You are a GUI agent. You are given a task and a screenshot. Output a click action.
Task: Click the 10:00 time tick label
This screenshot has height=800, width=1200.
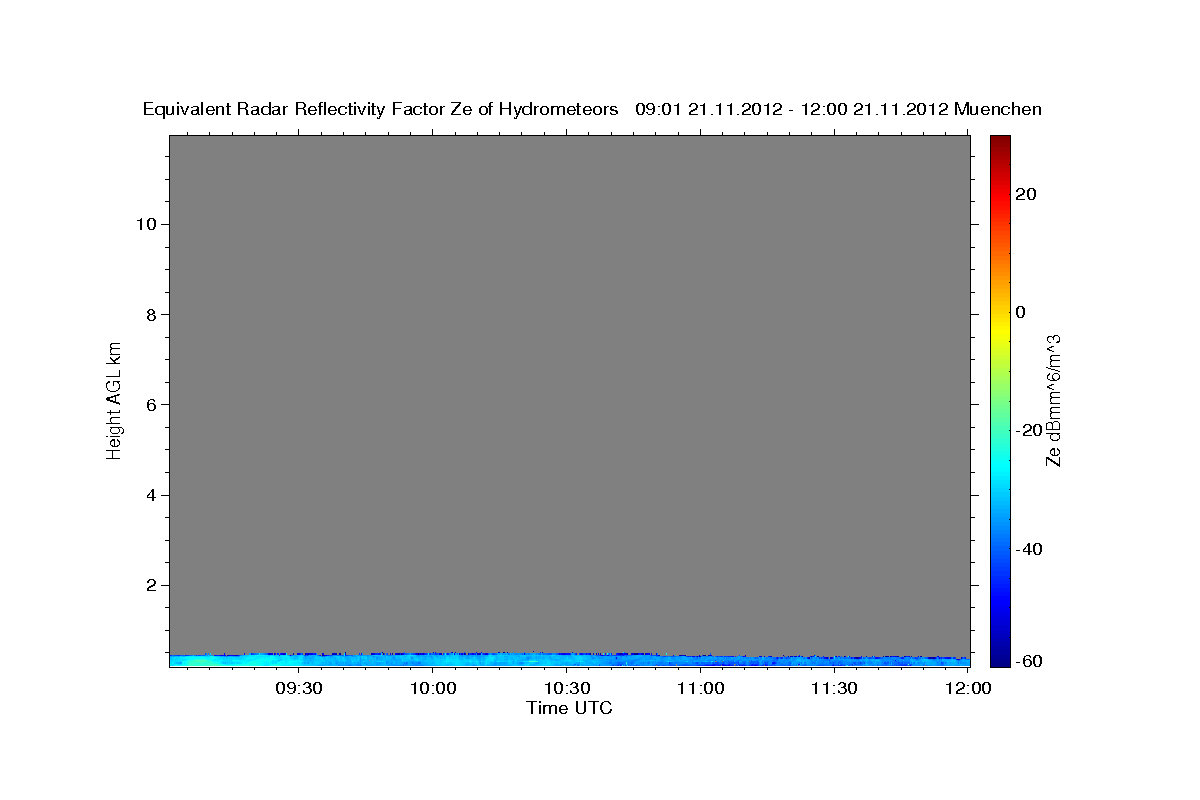click(434, 688)
